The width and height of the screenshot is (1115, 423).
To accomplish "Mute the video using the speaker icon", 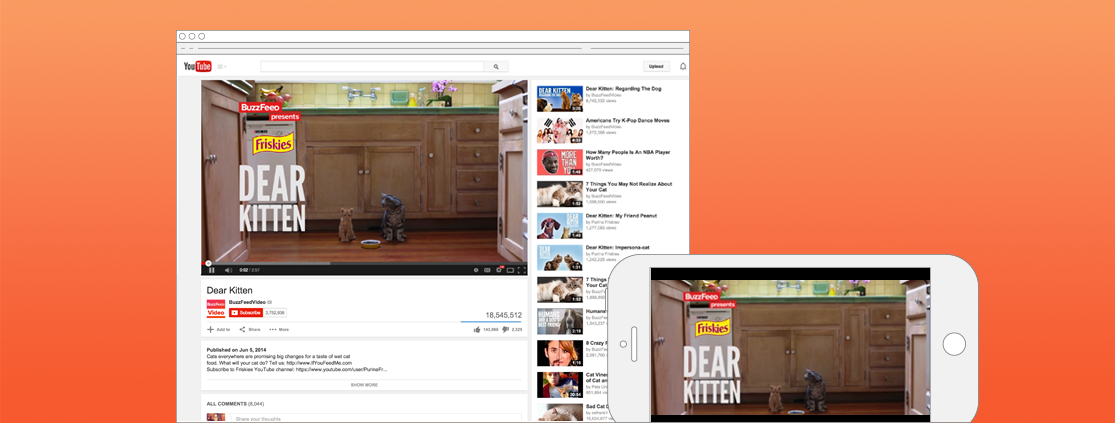I will coord(228,270).
